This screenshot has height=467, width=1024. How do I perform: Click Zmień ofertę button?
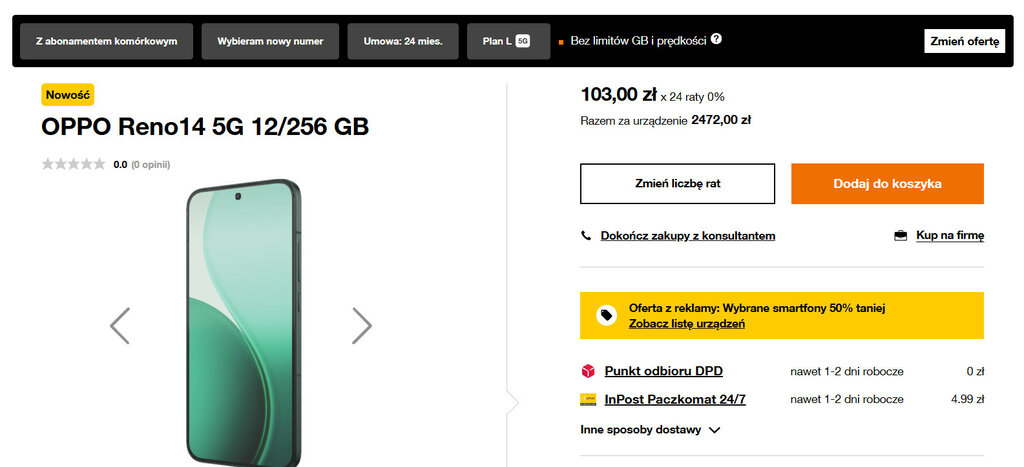[963, 41]
